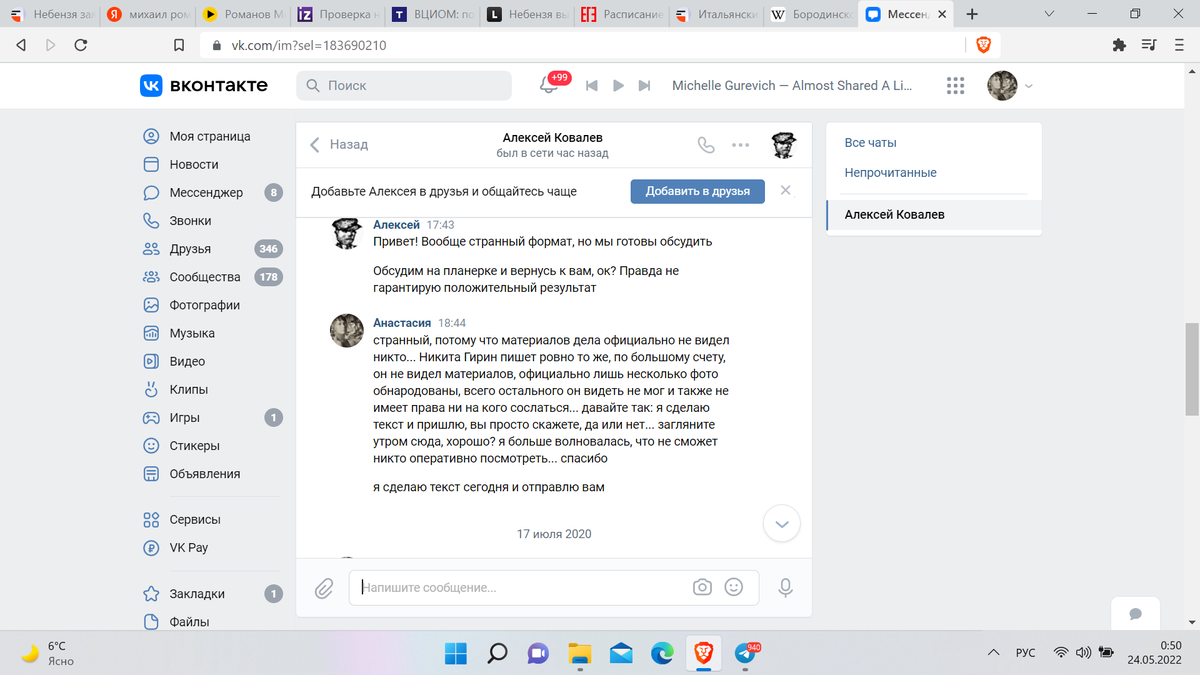Open the emoji picker in the message field
The image size is (1200, 675).
pyautogui.click(x=734, y=587)
